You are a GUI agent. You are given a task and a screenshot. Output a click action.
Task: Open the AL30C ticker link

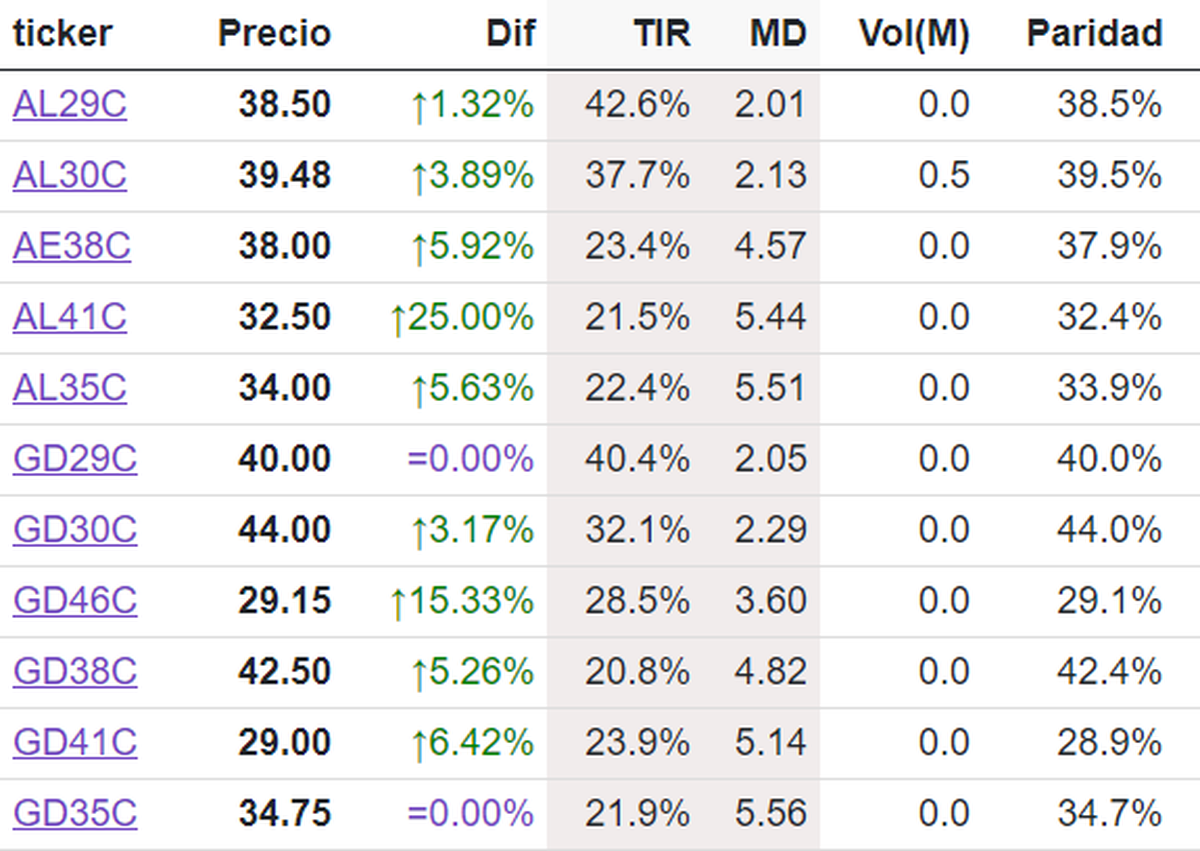(70, 175)
